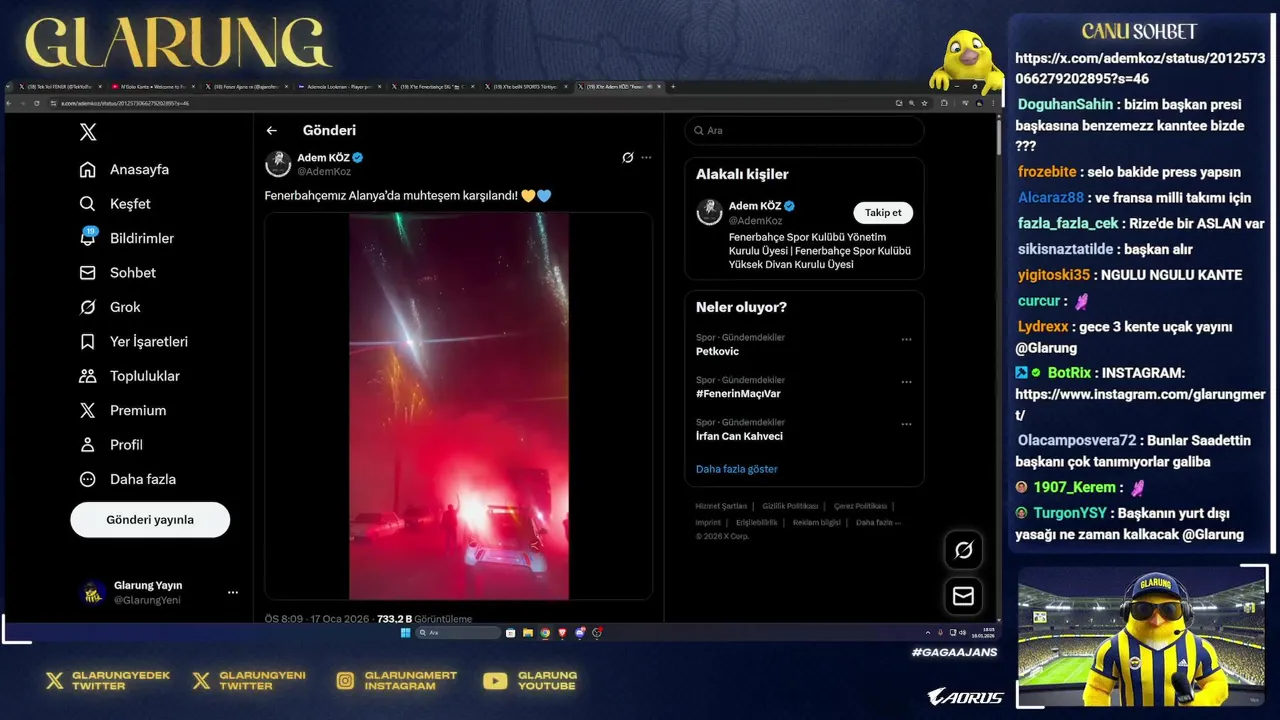Switch to the N'Golo Kante YouTube tab
Screen dimensions: 1280x720
click(x=153, y=87)
